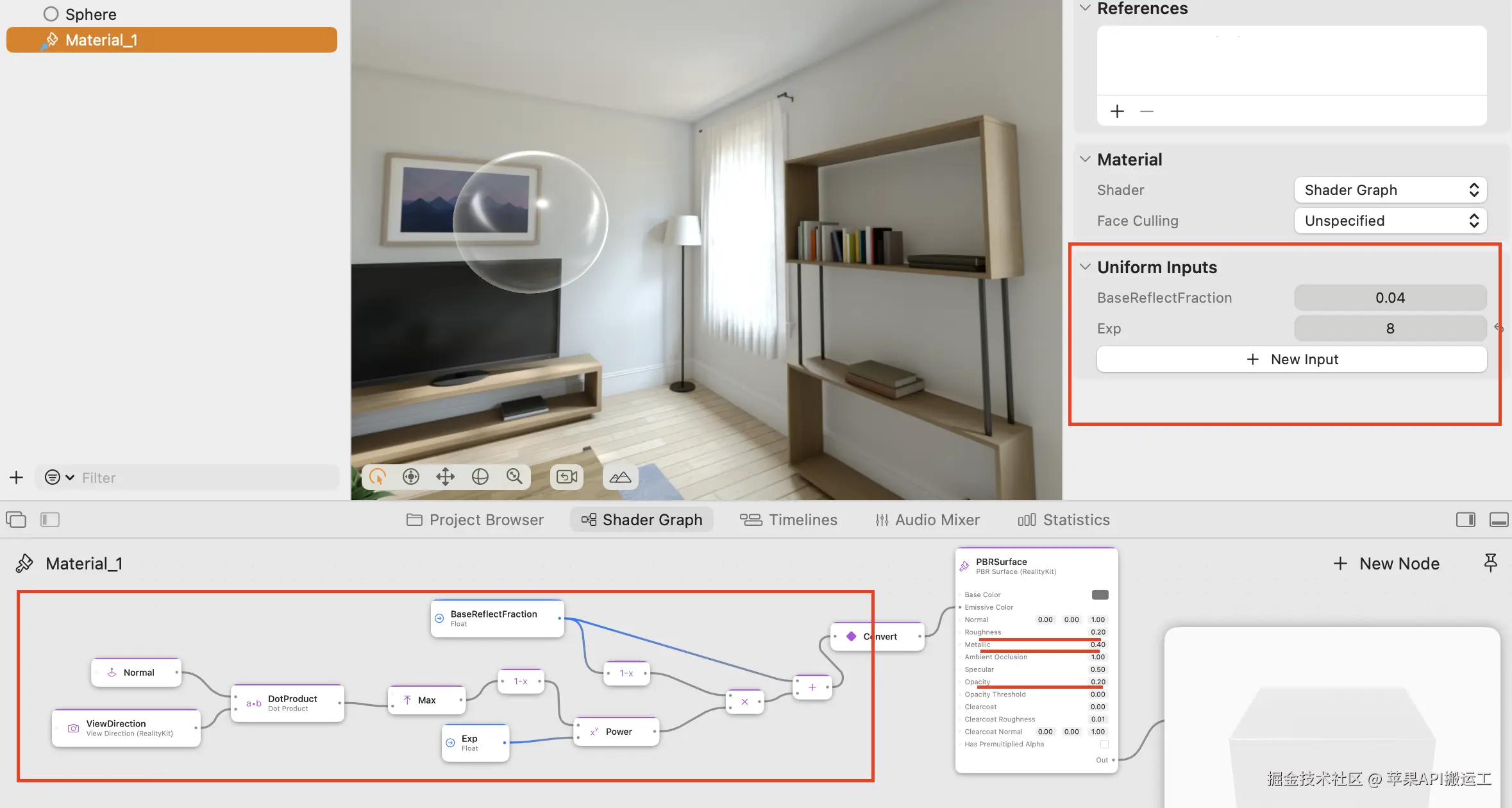Image resolution: width=1512 pixels, height=808 pixels.
Task: Click the orbit globe viewport icon
Action: click(480, 476)
